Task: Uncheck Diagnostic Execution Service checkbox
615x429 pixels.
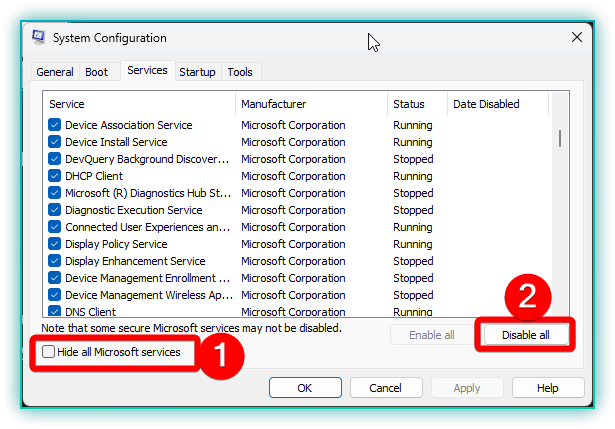Action: click(54, 210)
